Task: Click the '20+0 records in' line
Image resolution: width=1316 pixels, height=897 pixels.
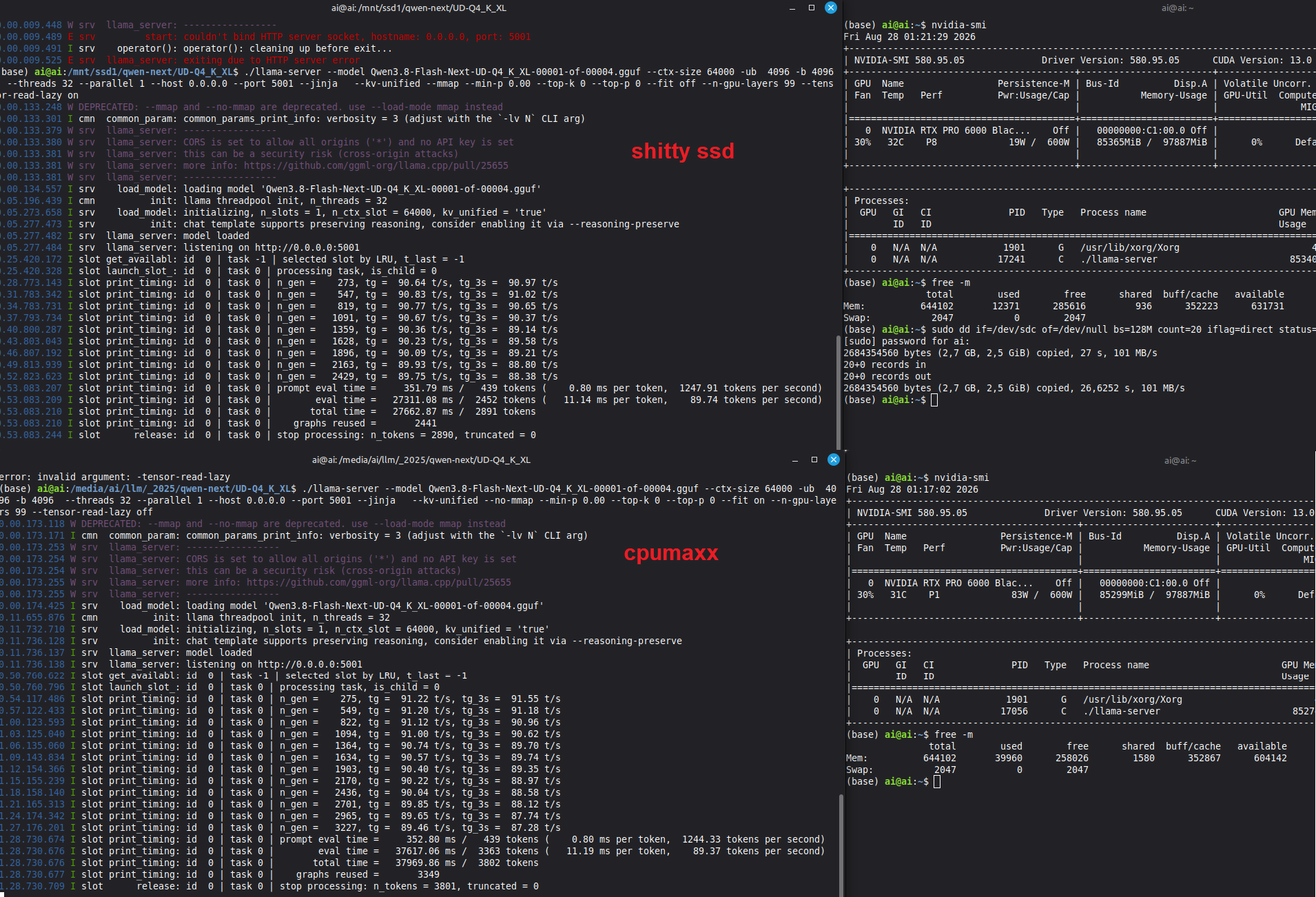Action: [885, 364]
